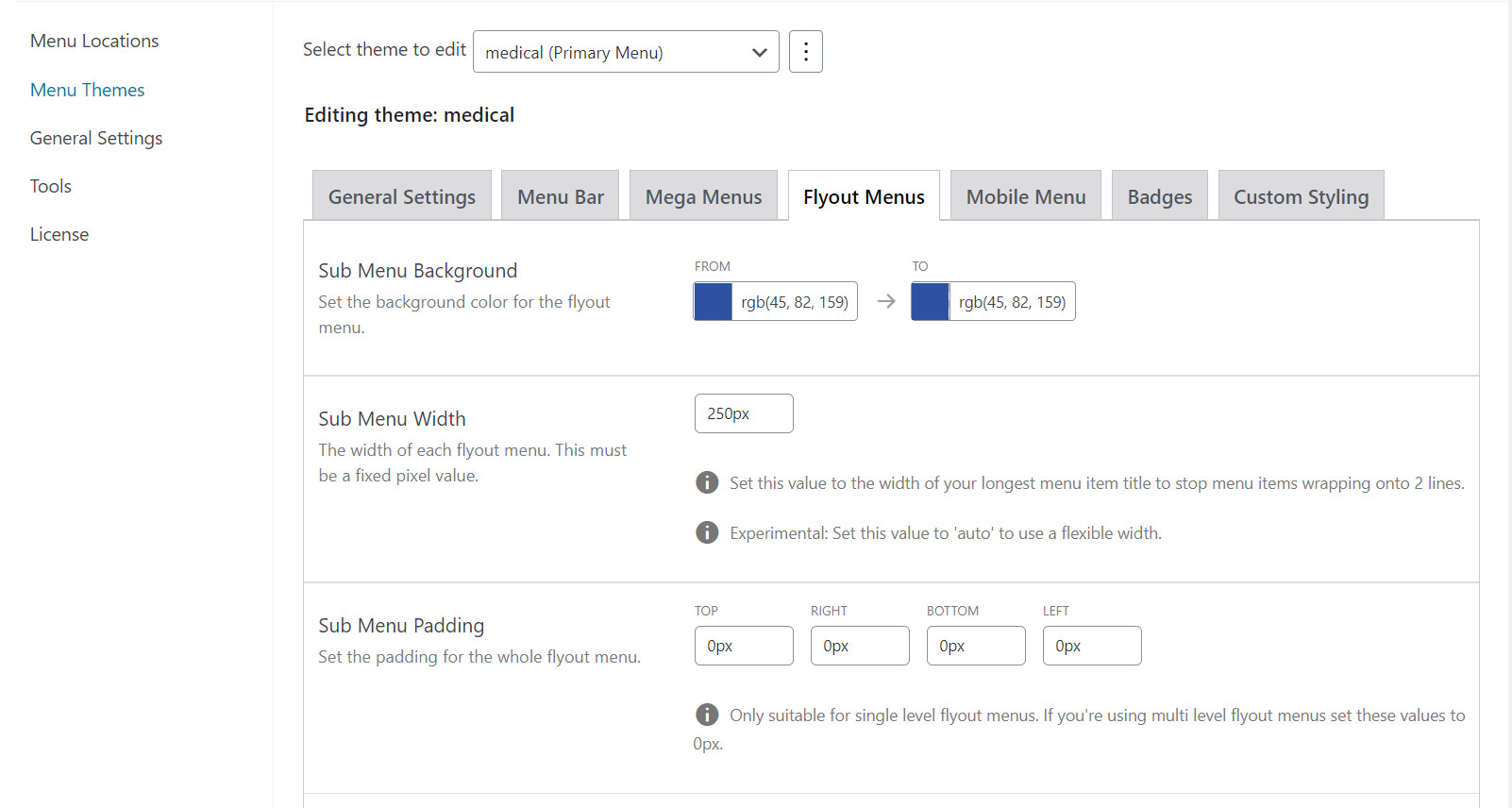Image resolution: width=1512 pixels, height=808 pixels.
Task: Select the Flyout Menus tab
Action: pyautogui.click(x=864, y=195)
